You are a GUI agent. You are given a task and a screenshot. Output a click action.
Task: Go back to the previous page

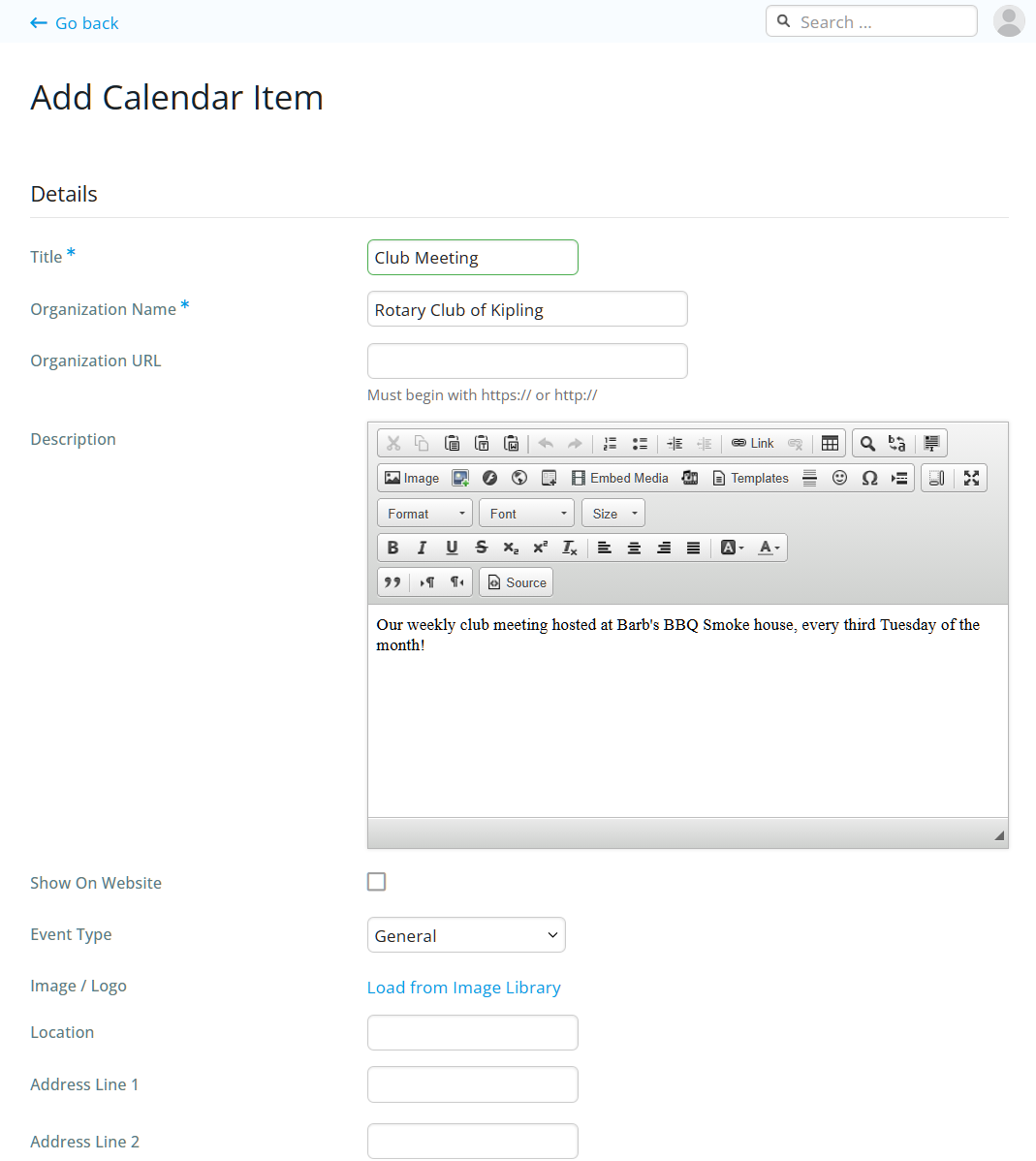[x=75, y=23]
